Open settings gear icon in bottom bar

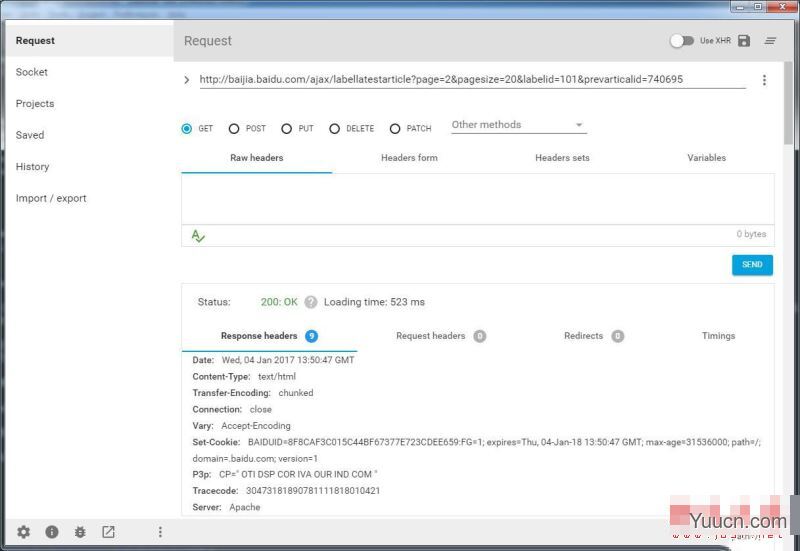tap(23, 532)
